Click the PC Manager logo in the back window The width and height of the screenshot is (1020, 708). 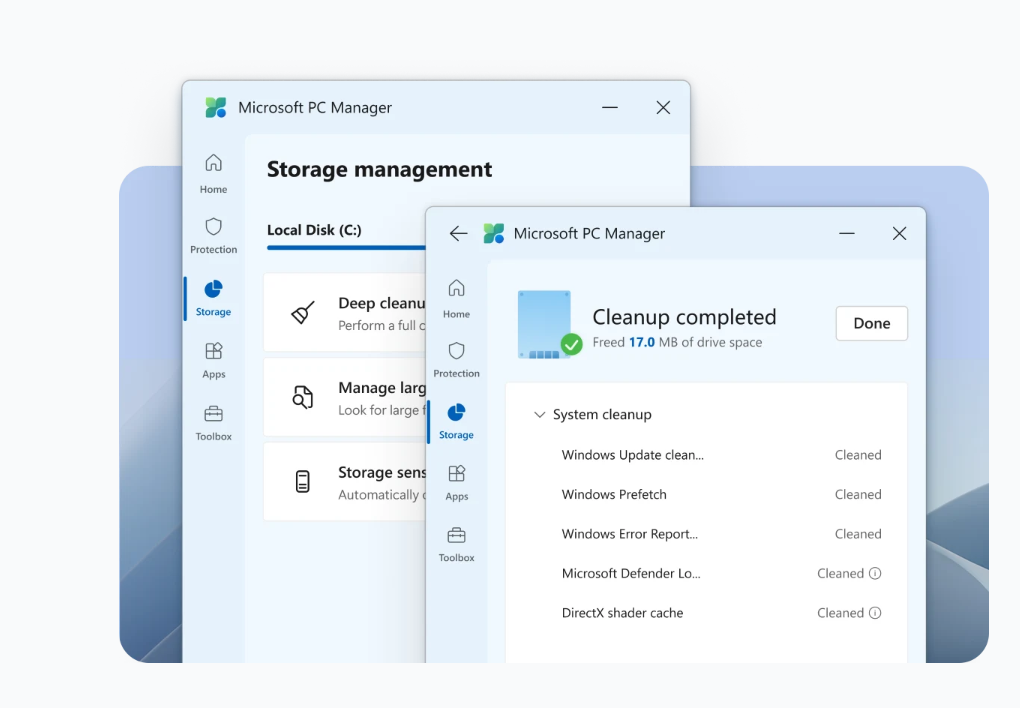[x=216, y=107]
